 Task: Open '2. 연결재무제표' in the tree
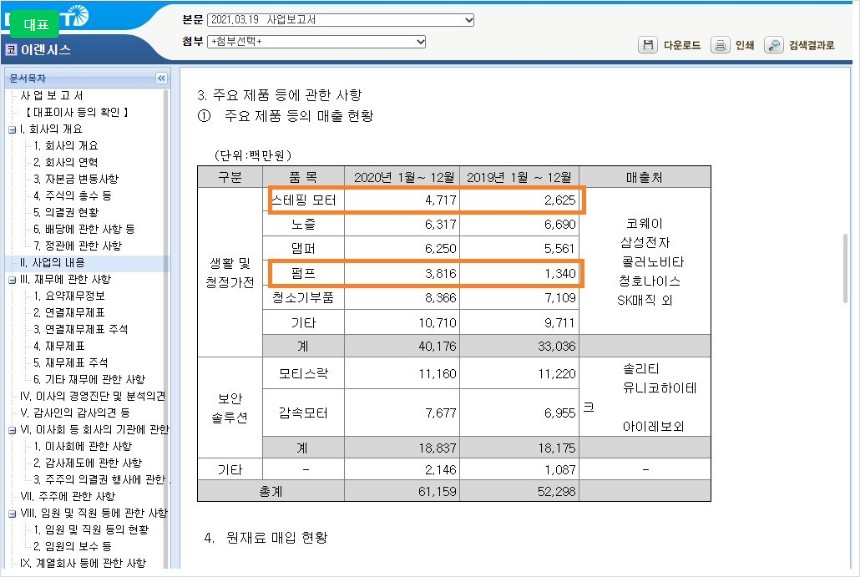[x=72, y=312]
